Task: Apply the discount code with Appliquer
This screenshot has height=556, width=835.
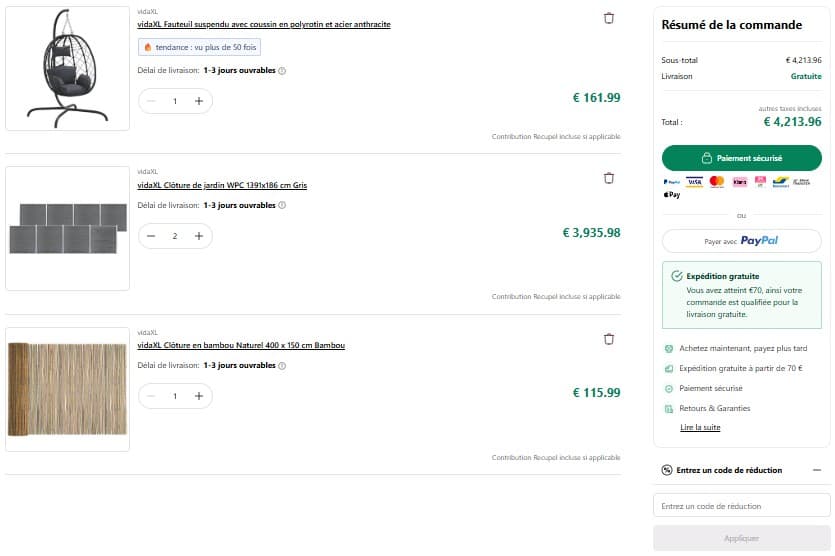Action: click(x=741, y=538)
